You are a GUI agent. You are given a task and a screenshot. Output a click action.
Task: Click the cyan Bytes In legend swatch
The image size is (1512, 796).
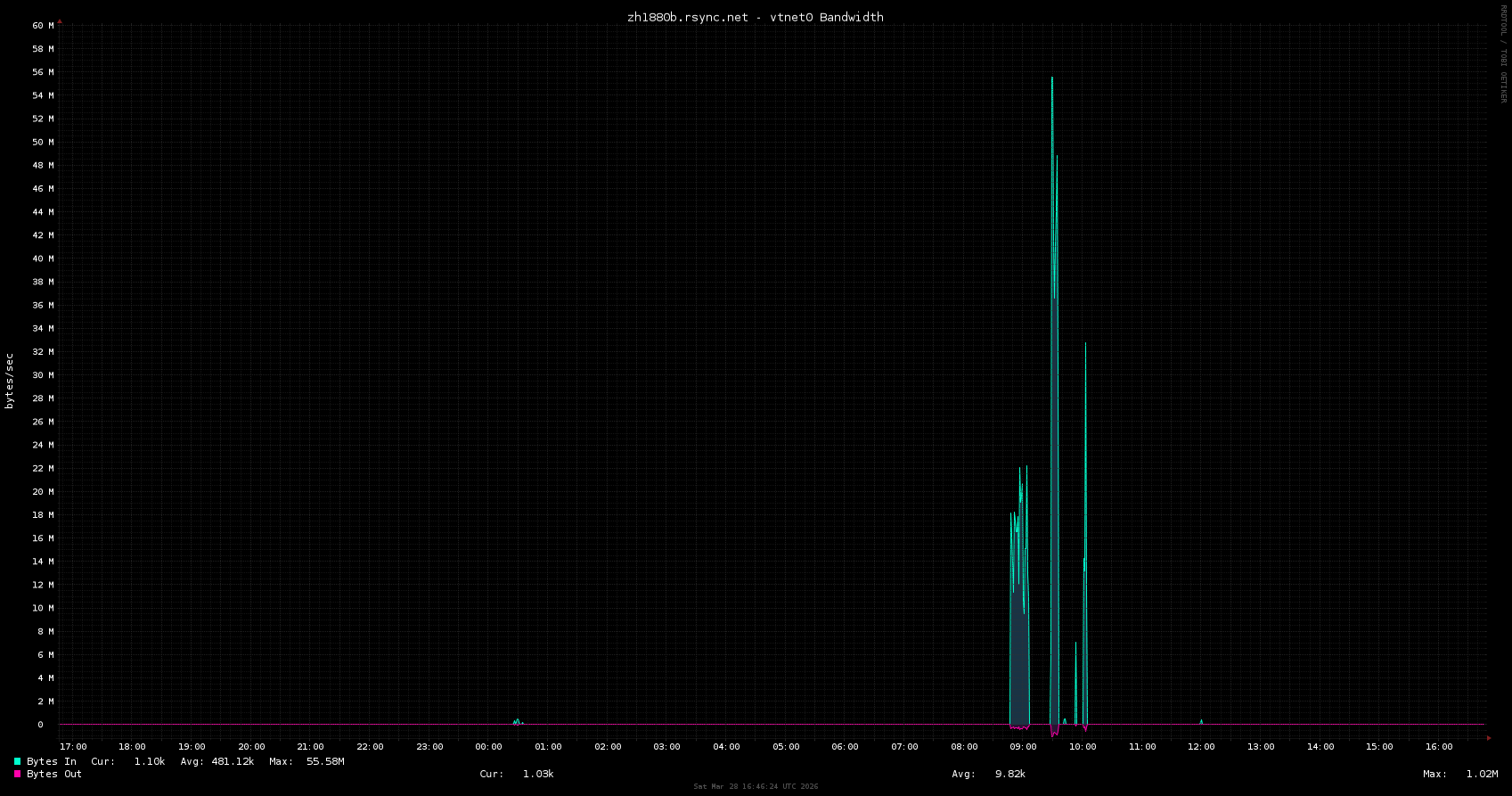click(17, 761)
